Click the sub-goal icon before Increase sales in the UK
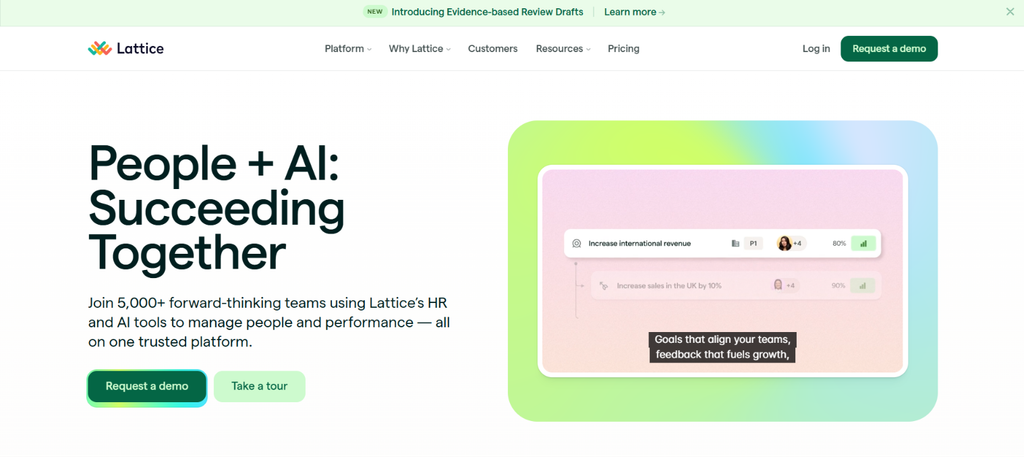 [604, 286]
